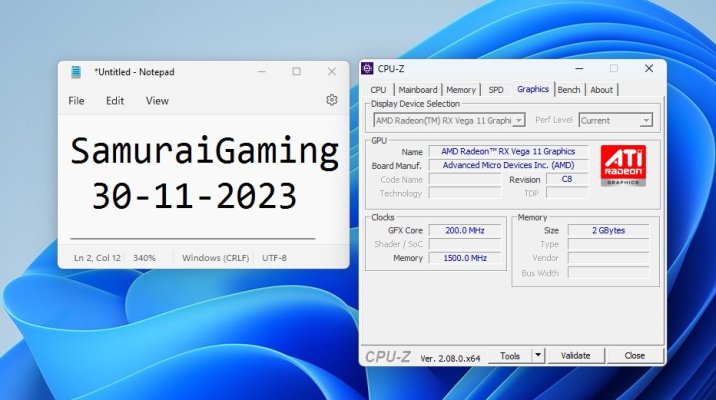Click the empty memory Vendor field
The height and width of the screenshot is (400, 716).
click(608, 258)
